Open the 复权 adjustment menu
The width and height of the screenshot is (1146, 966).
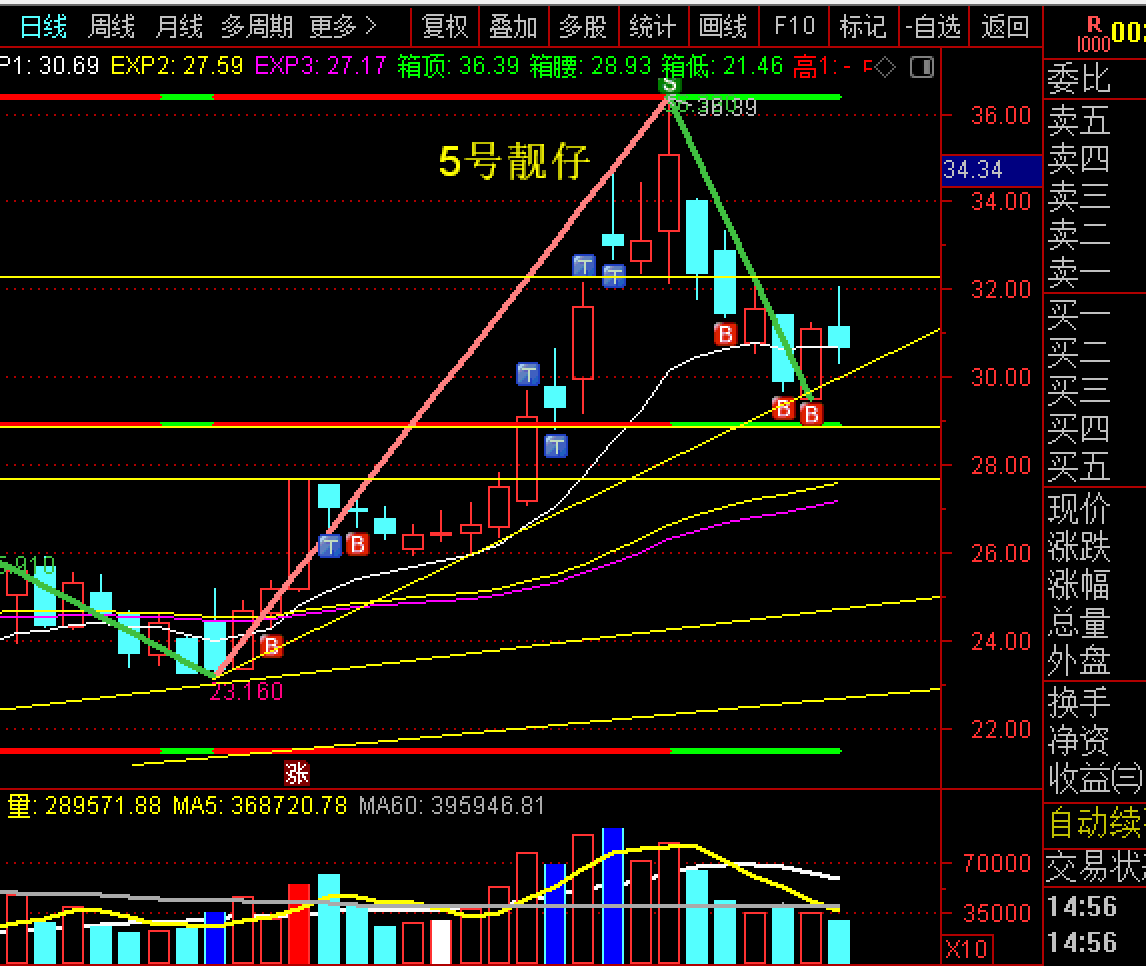(444, 27)
